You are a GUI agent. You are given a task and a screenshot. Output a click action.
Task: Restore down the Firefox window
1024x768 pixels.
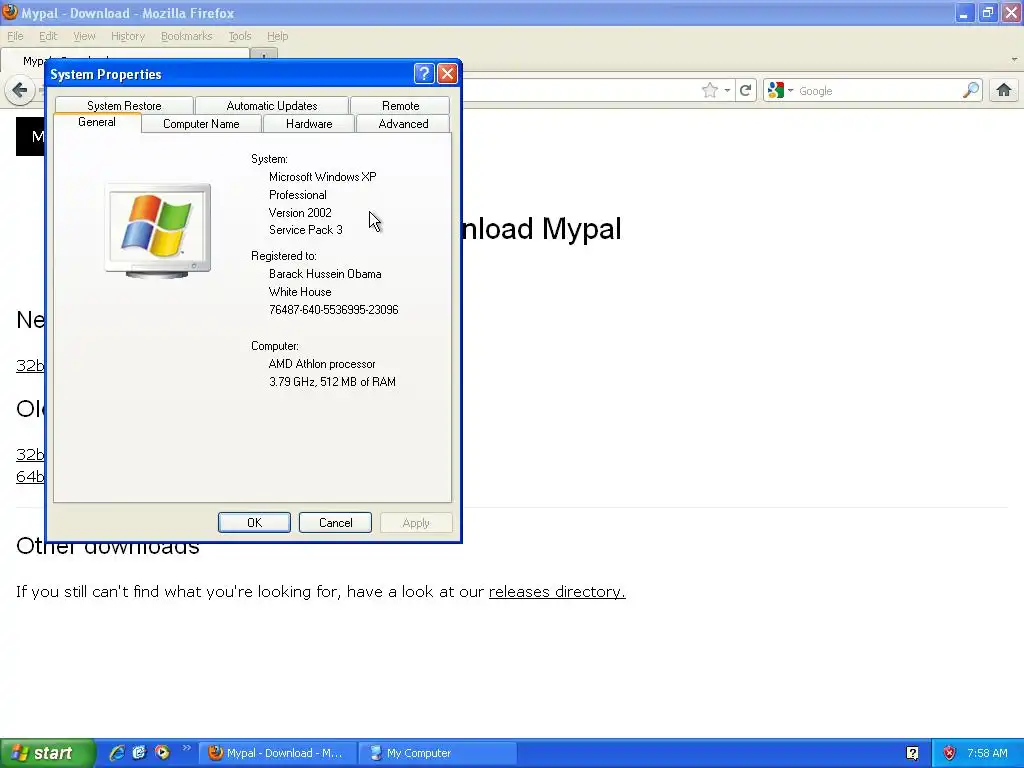coord(987,13)
